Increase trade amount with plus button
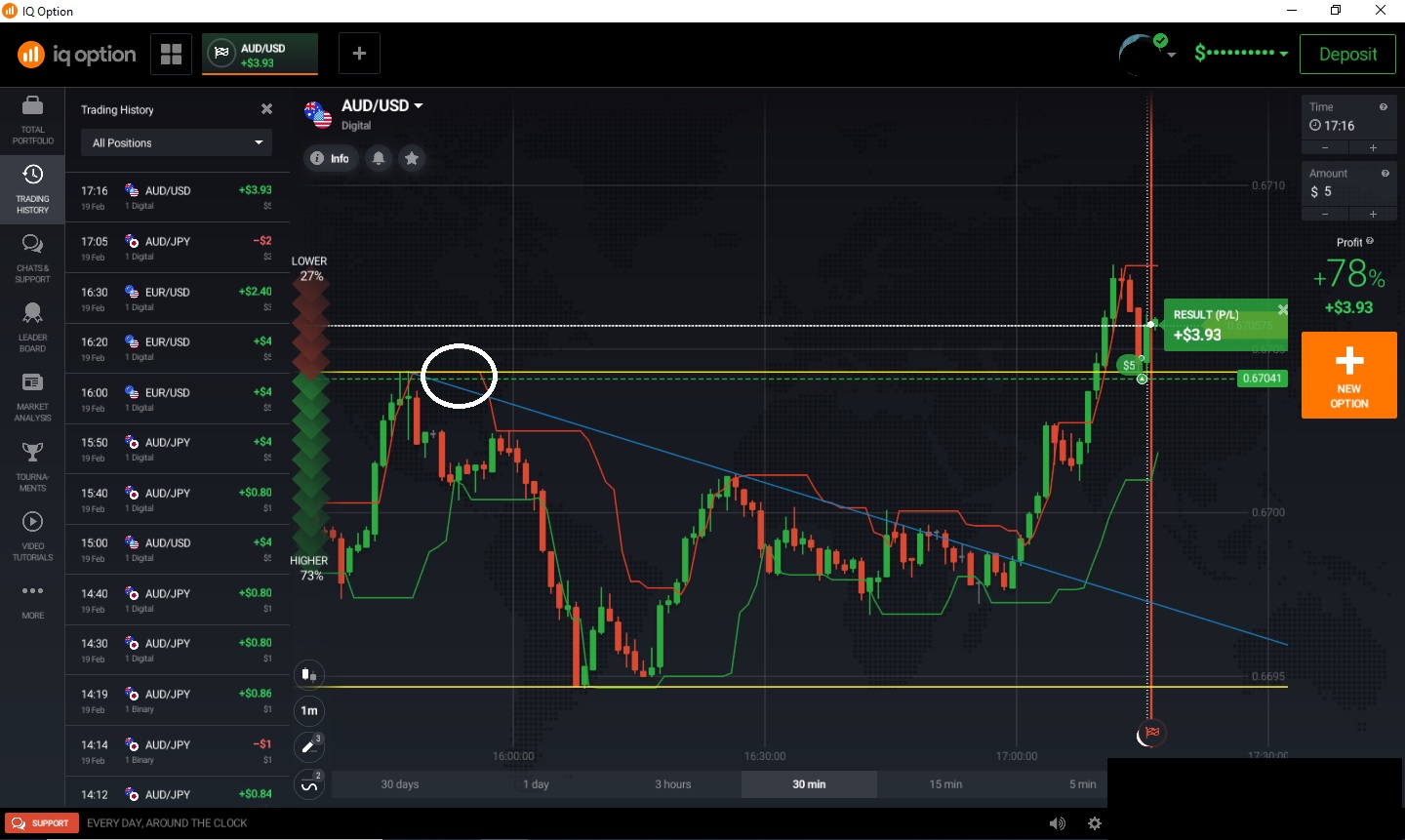The height and width of the screenshot is (840, 1405). 1373,214
